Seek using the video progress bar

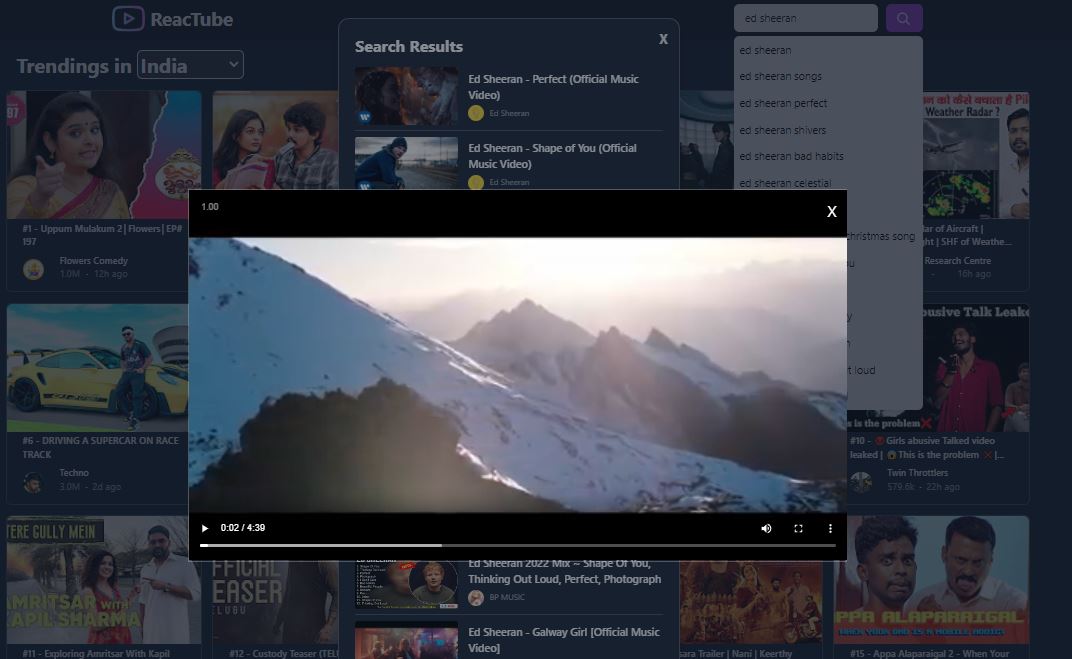pos(518,546)
